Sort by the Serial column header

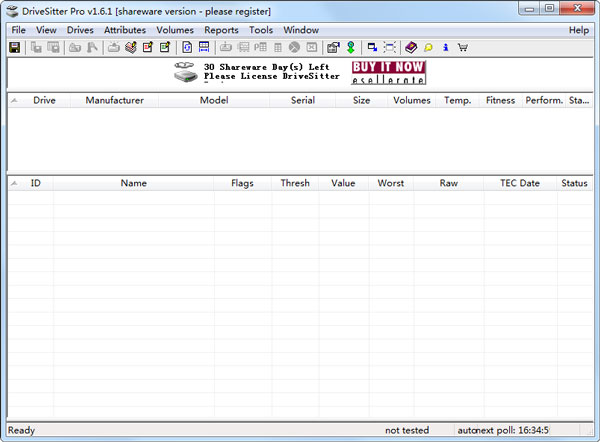tap(303, 100)
